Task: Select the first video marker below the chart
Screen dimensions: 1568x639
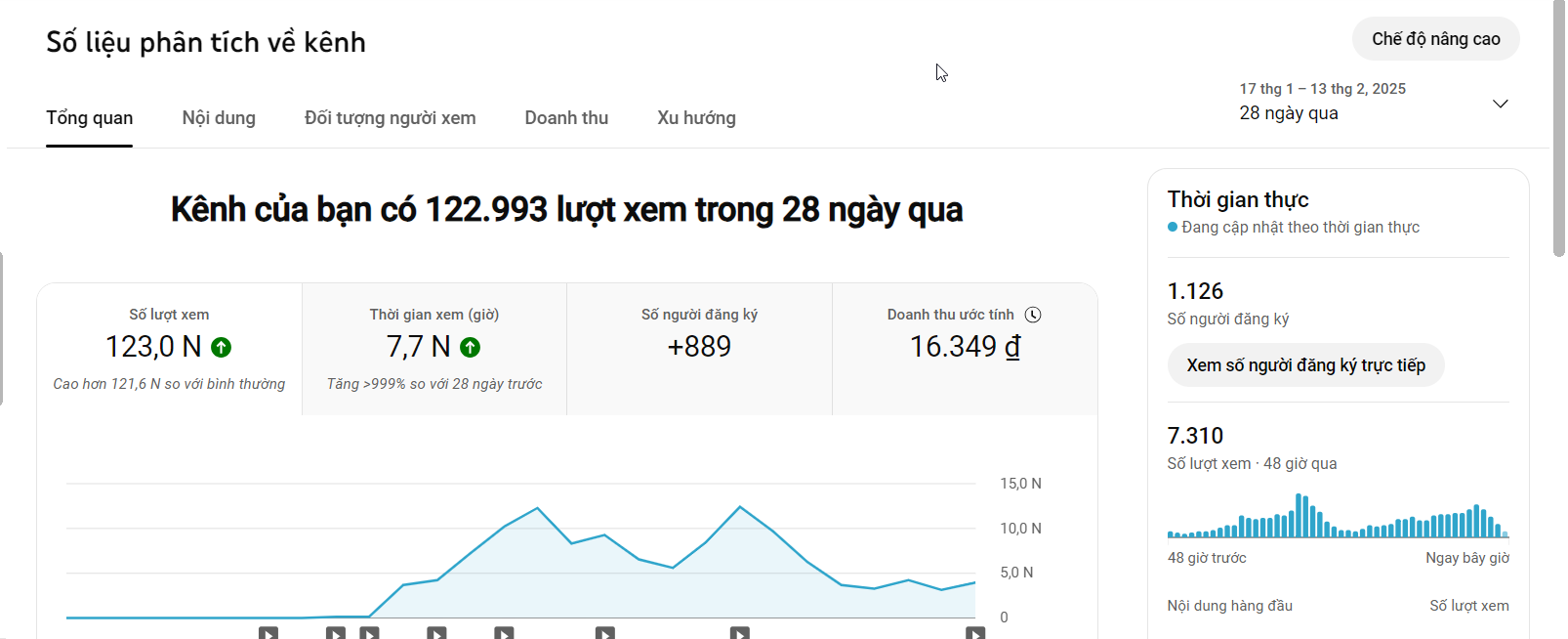Action: click(x=268, y=633)
